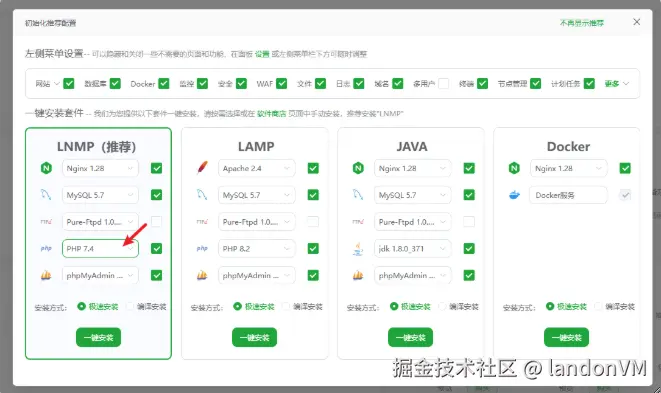
Task: Toggle the 日志 menu checkbox
Action: coord(359,83)
